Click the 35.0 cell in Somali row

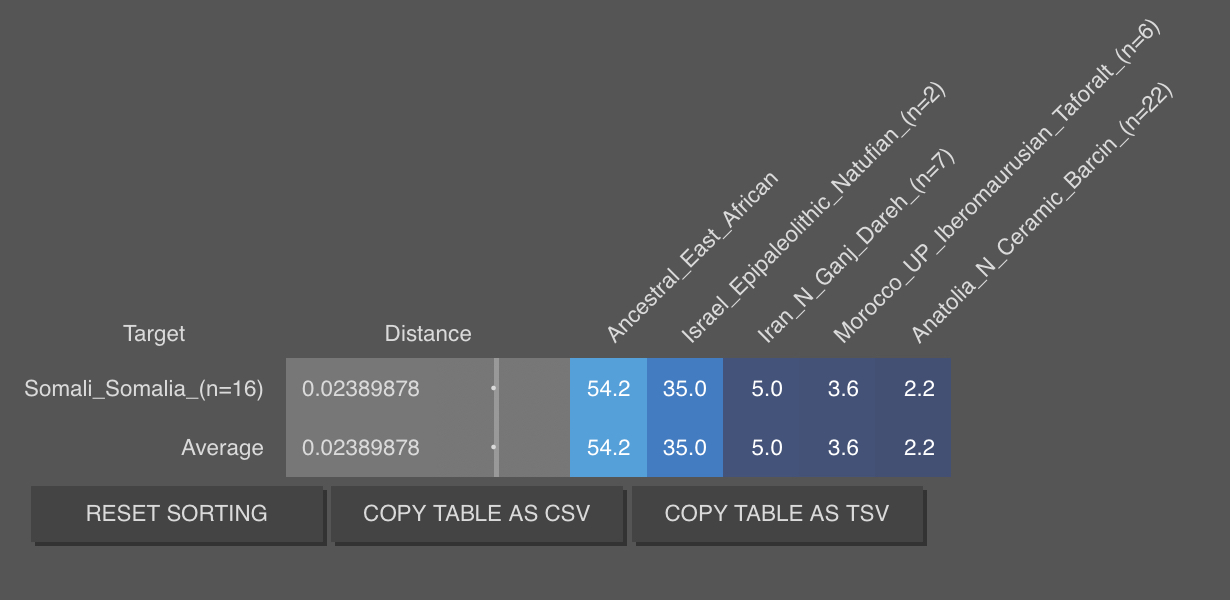[x=685, y=388]
